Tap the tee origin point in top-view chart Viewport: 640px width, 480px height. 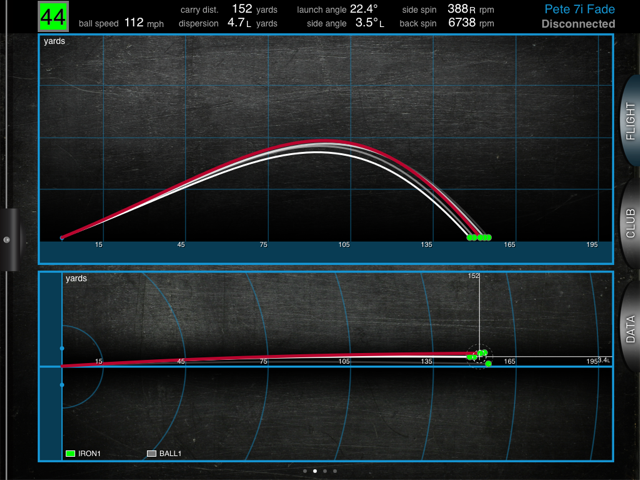coord(62,366)
